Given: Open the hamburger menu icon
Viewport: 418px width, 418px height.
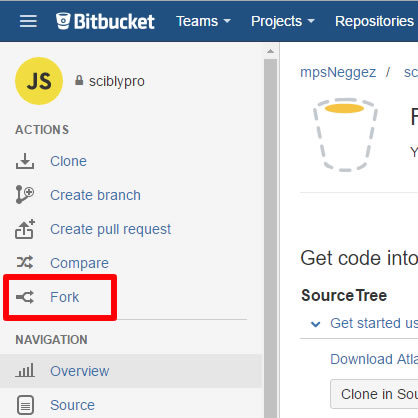Looking at the screenshot, I should (28, 21).
